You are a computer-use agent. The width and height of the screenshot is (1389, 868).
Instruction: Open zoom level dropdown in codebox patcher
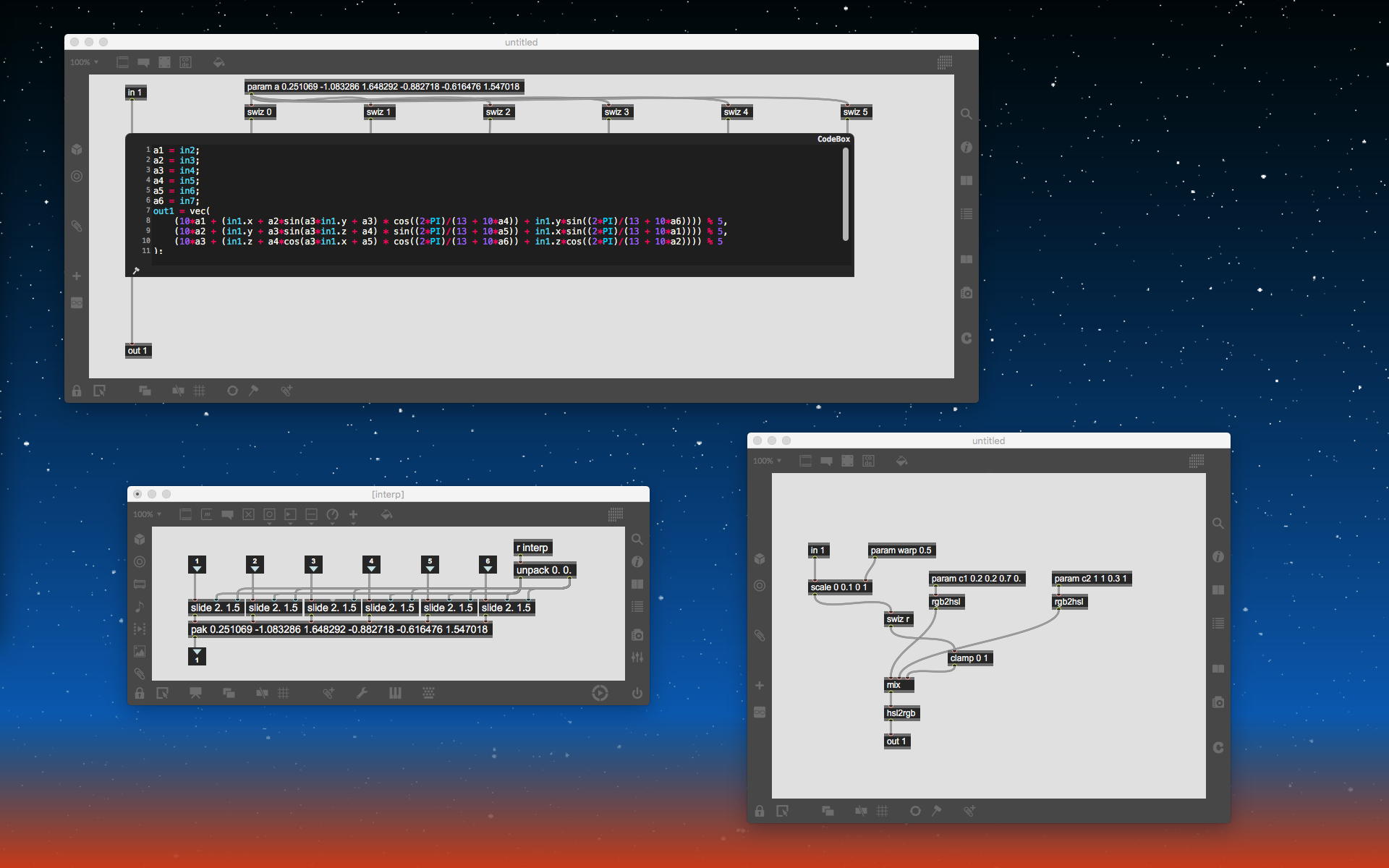pyautogui.click(x=84, y=62)
